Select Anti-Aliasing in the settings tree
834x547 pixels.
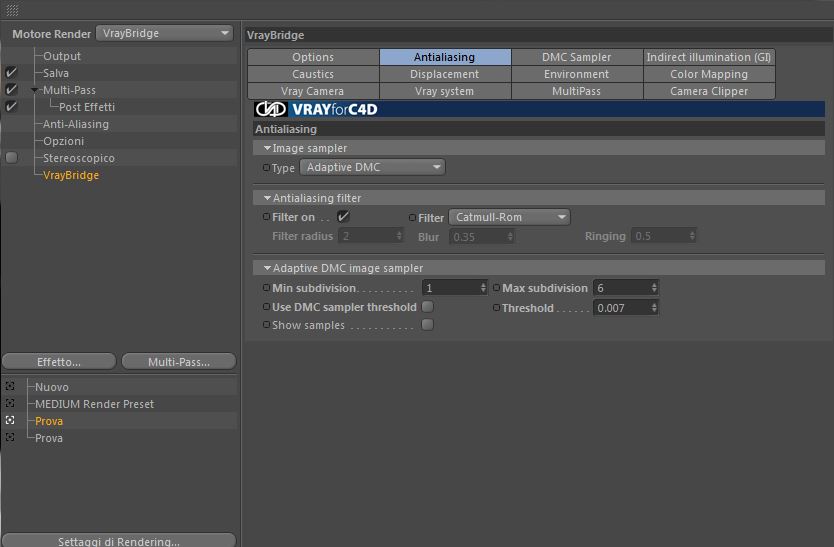[x=76, y=124]
